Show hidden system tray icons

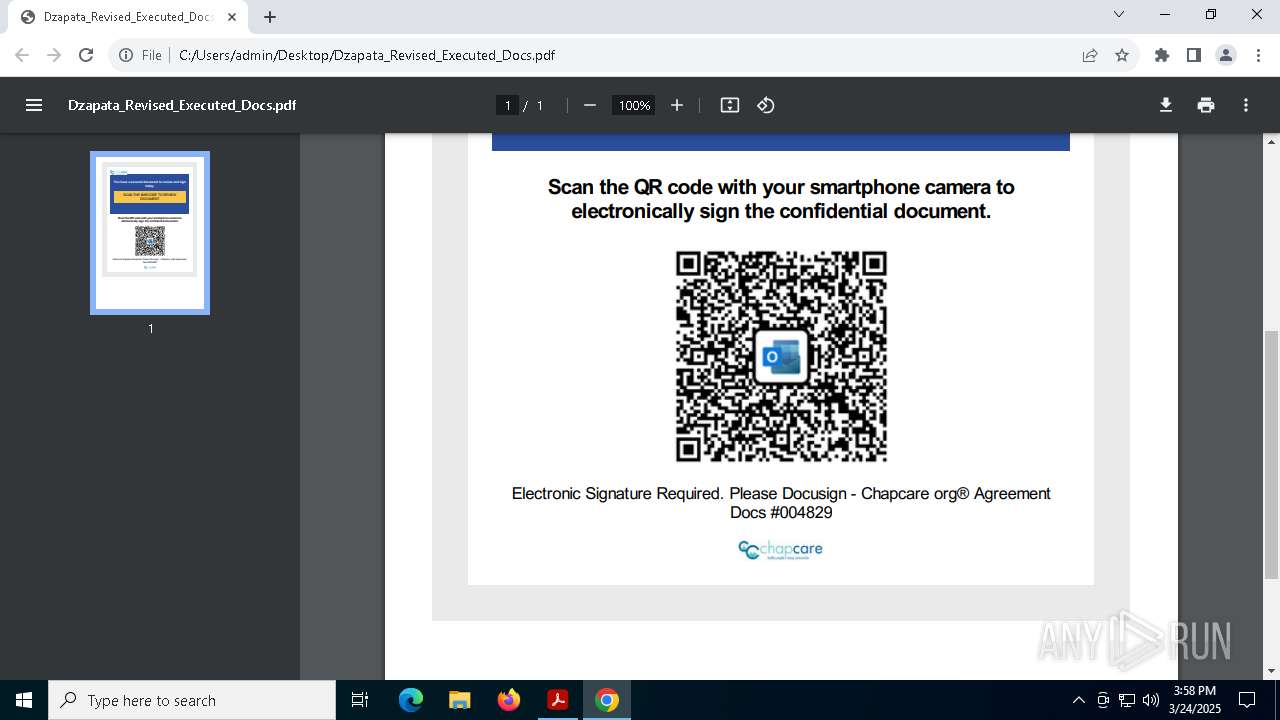(1078, 700)
